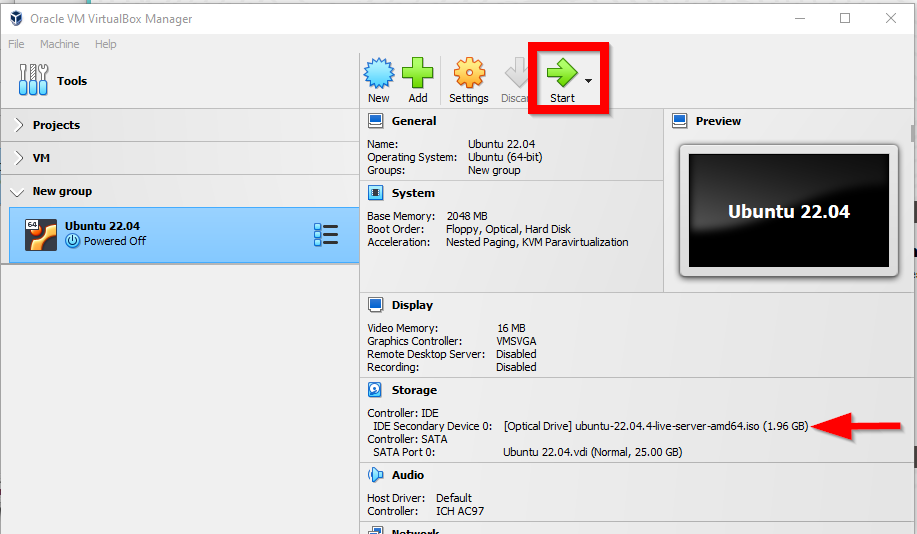Image resolution: width=917 pixels, height=534 pixels.
Task: Maximize the VirtualBox Manager window
Action: click(x=845, y=18)
